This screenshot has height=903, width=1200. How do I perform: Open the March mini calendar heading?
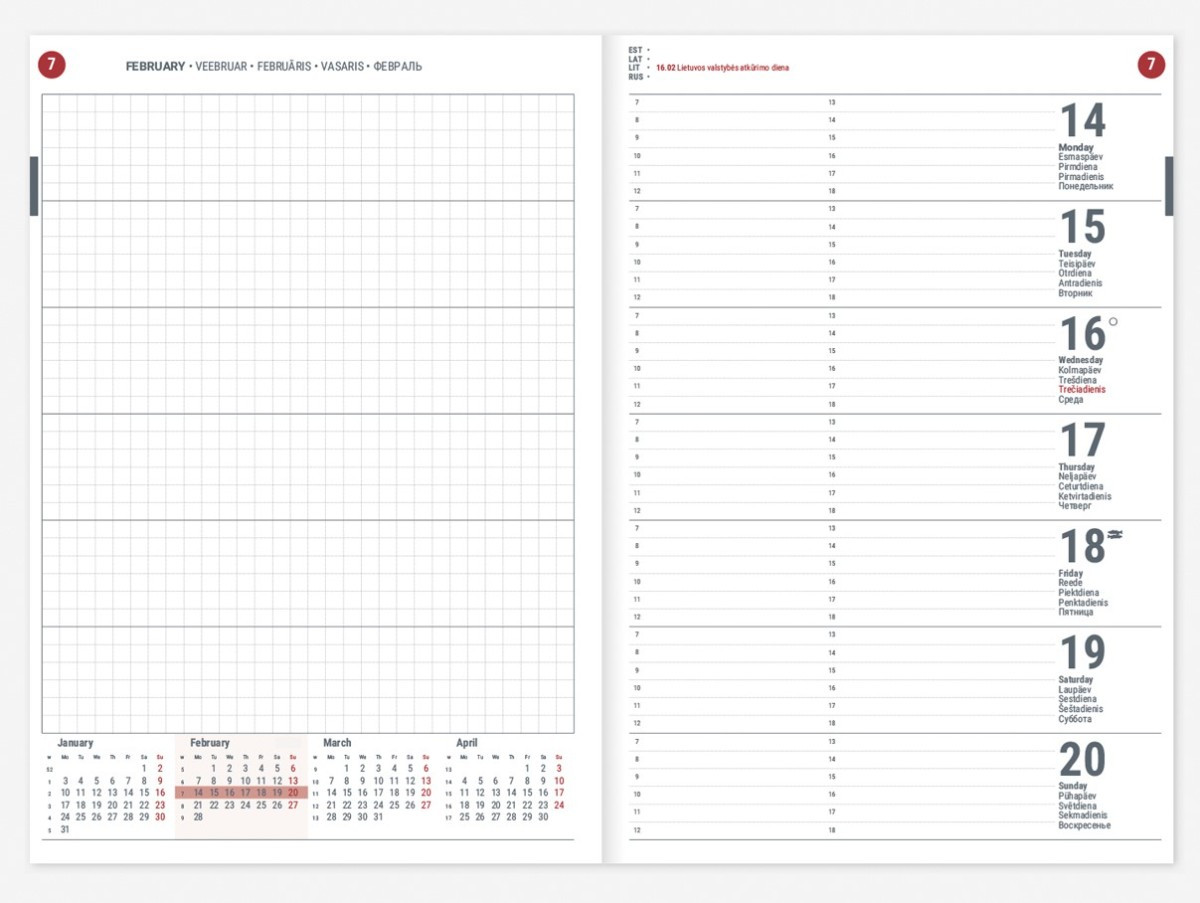[337, 743]
